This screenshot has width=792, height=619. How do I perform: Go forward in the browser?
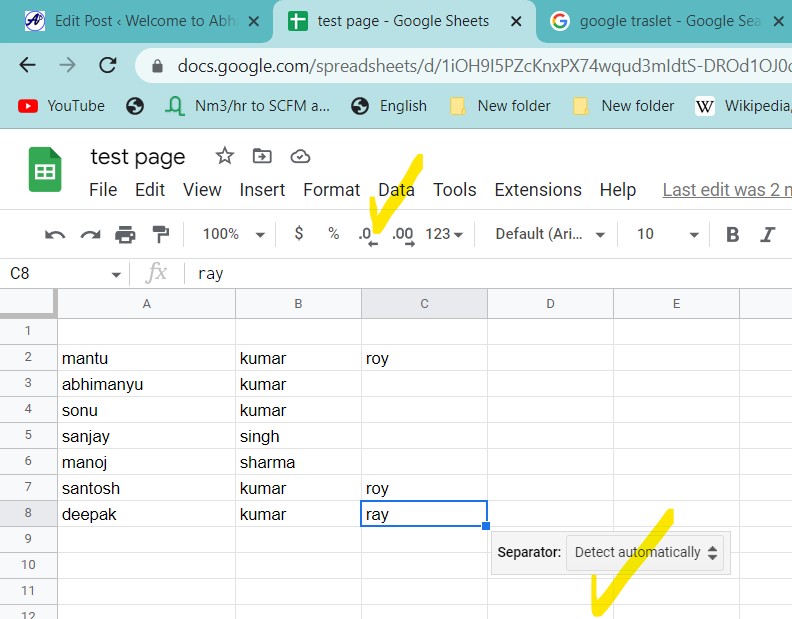pyautogui.click(x=67, y=65)
